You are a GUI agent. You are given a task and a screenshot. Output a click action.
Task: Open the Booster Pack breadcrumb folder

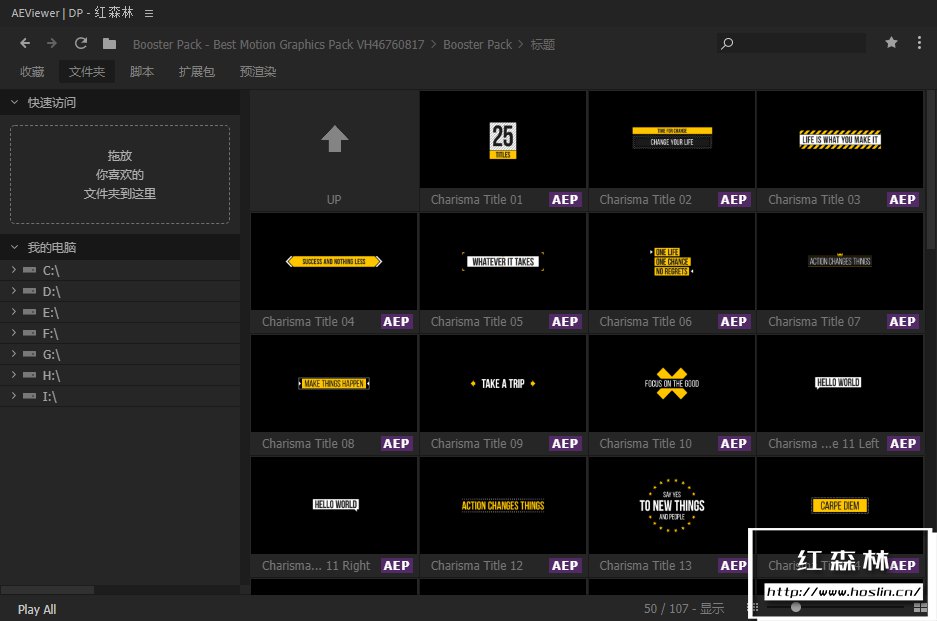click(x=477, y=44)
